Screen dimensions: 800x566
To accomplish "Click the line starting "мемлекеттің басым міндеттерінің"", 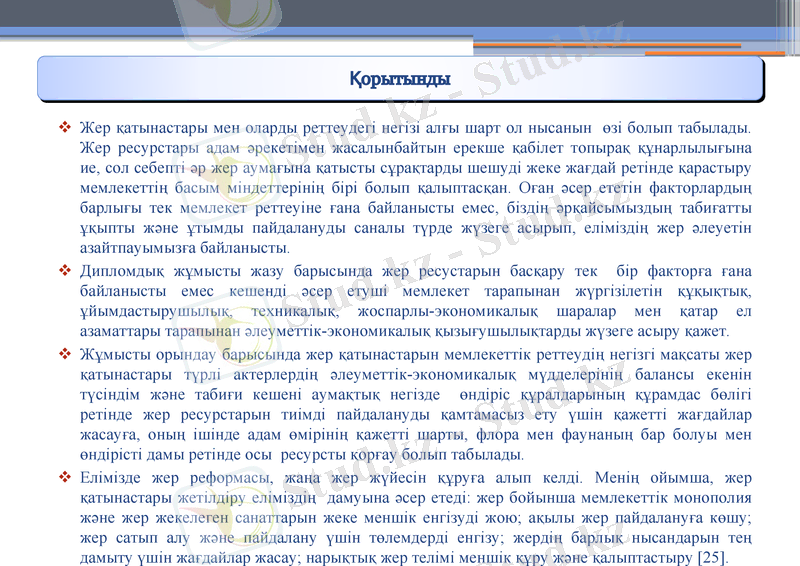I will 415,188.
